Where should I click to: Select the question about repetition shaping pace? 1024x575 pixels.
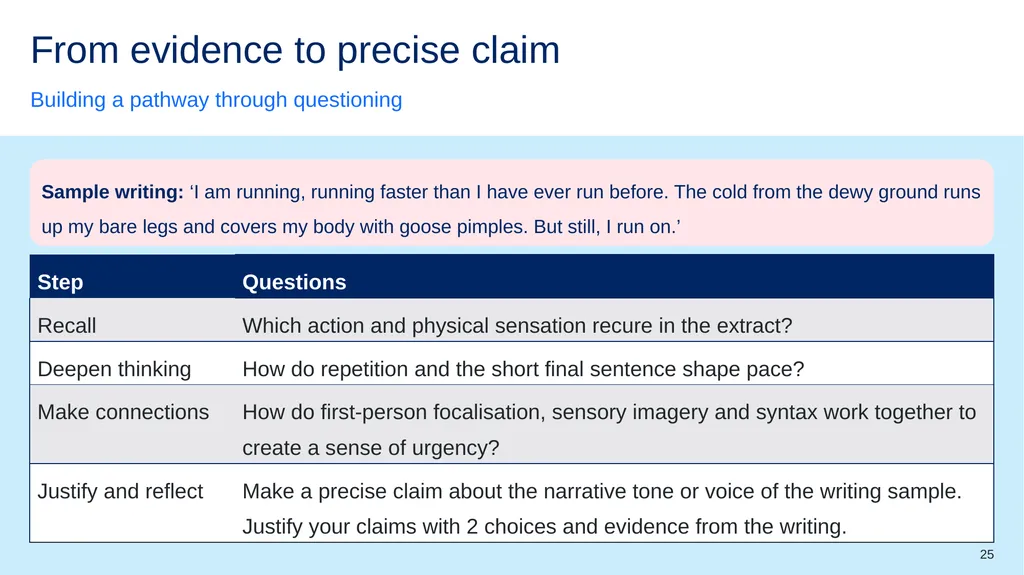(523, 369)
